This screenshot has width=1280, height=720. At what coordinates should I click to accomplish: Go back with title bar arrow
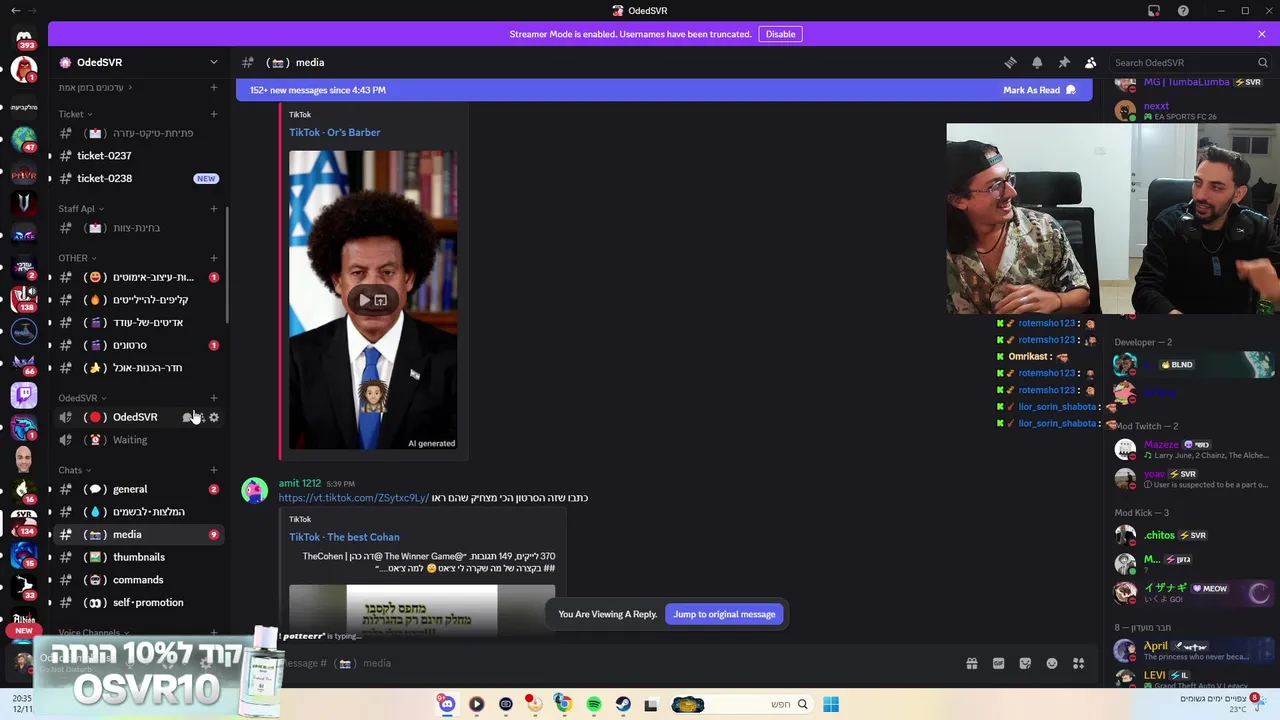15,10
